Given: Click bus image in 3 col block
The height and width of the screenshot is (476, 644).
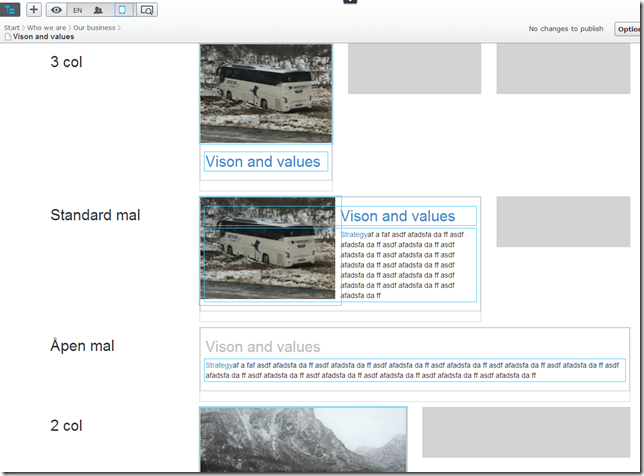Looking at the screenshot, I should pos(265,93).
